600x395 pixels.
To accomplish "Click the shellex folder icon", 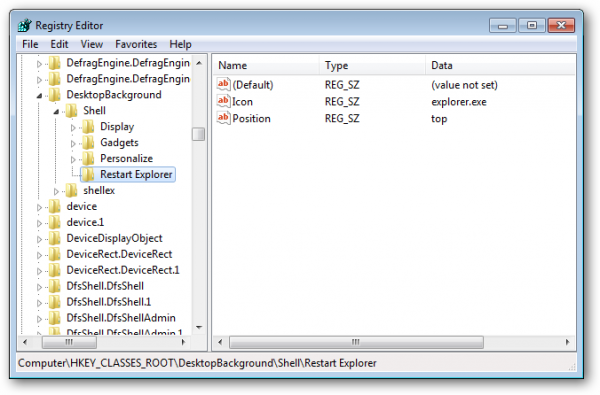I will pyautogui.click(x=72, y=190).
